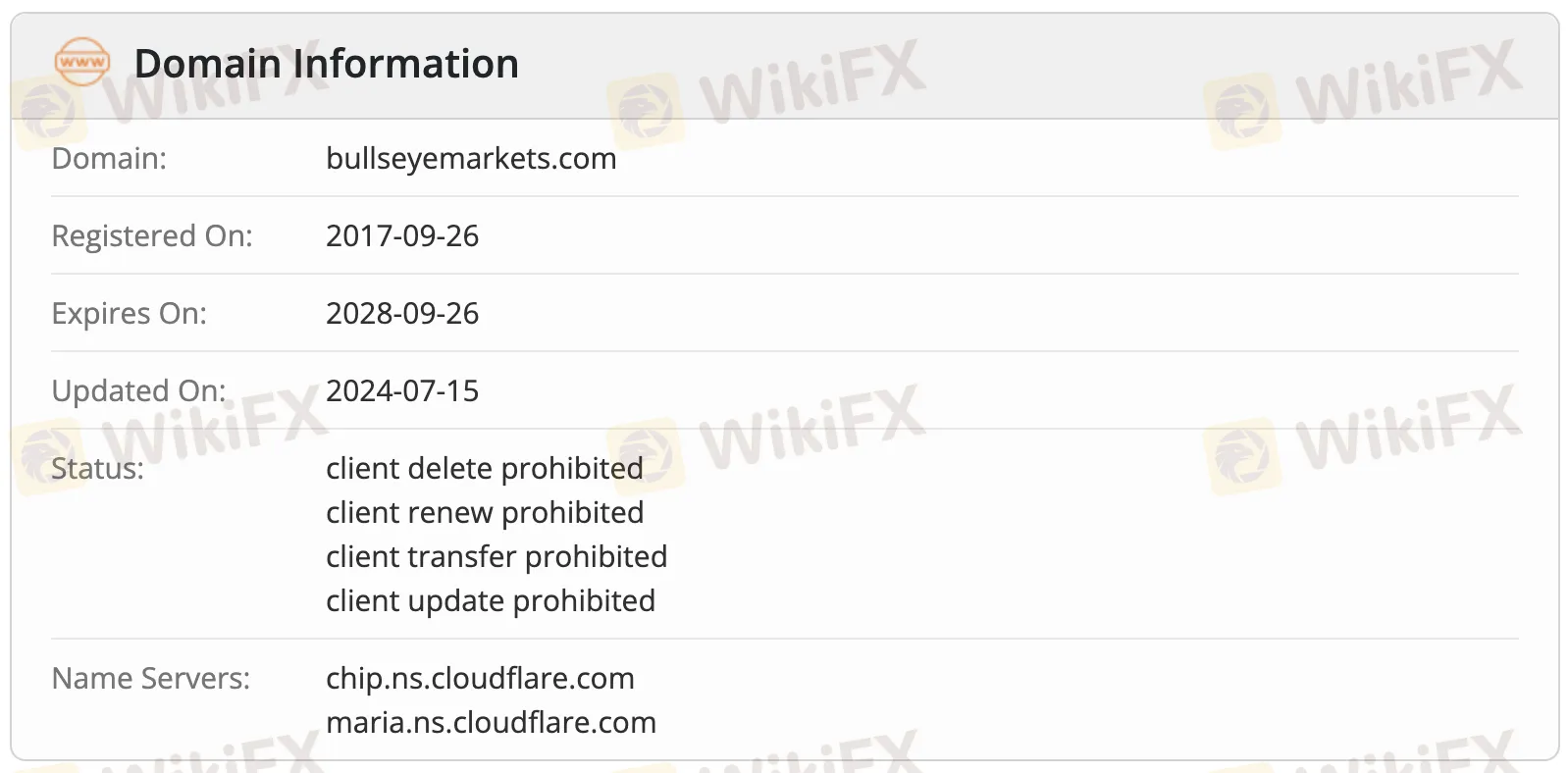Screen dimensions: 1568x773
Task: Click the orange www globe icon
Action: (x=82, y=63)
